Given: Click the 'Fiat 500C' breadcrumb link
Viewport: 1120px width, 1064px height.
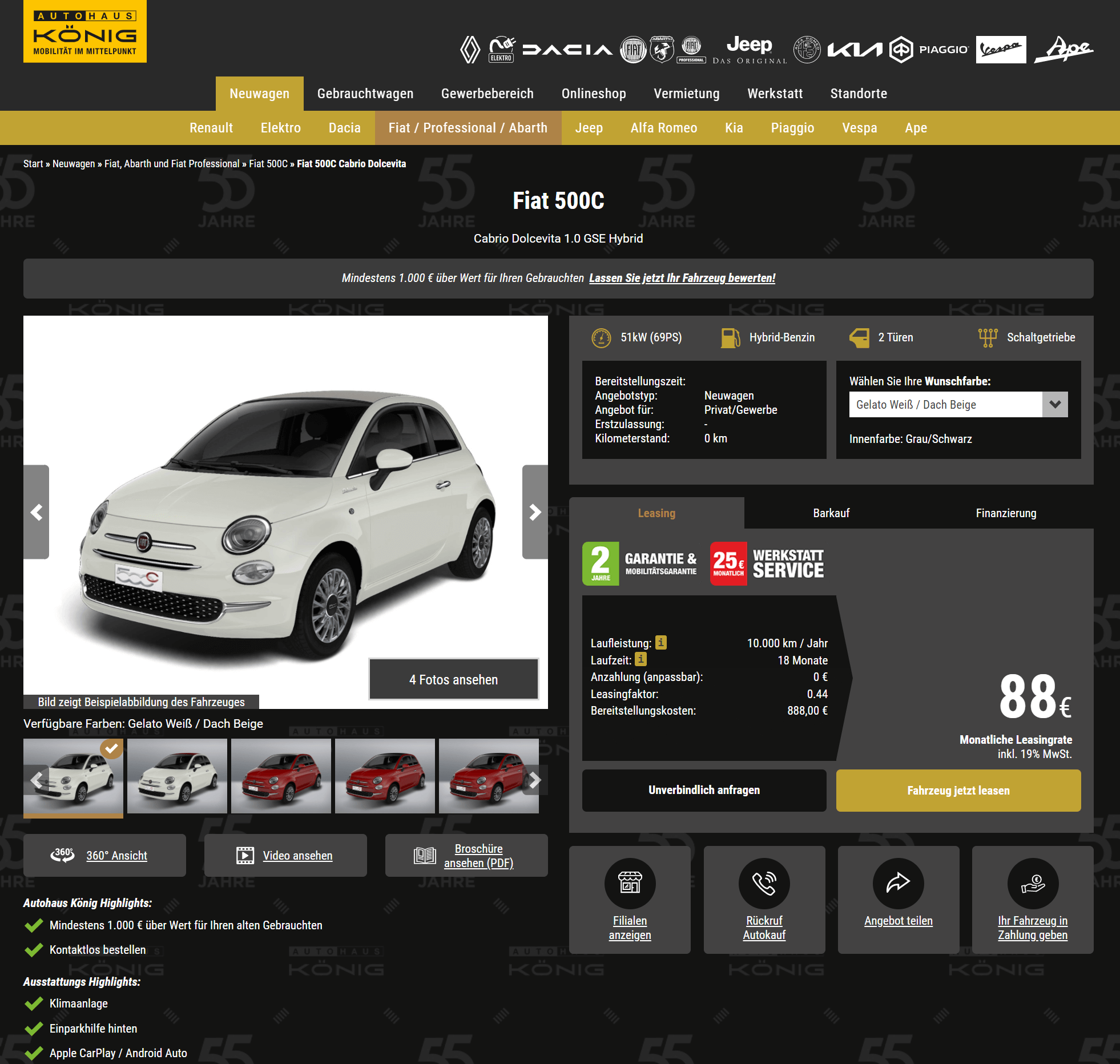Looking at the screenshot, I should 268,164.
